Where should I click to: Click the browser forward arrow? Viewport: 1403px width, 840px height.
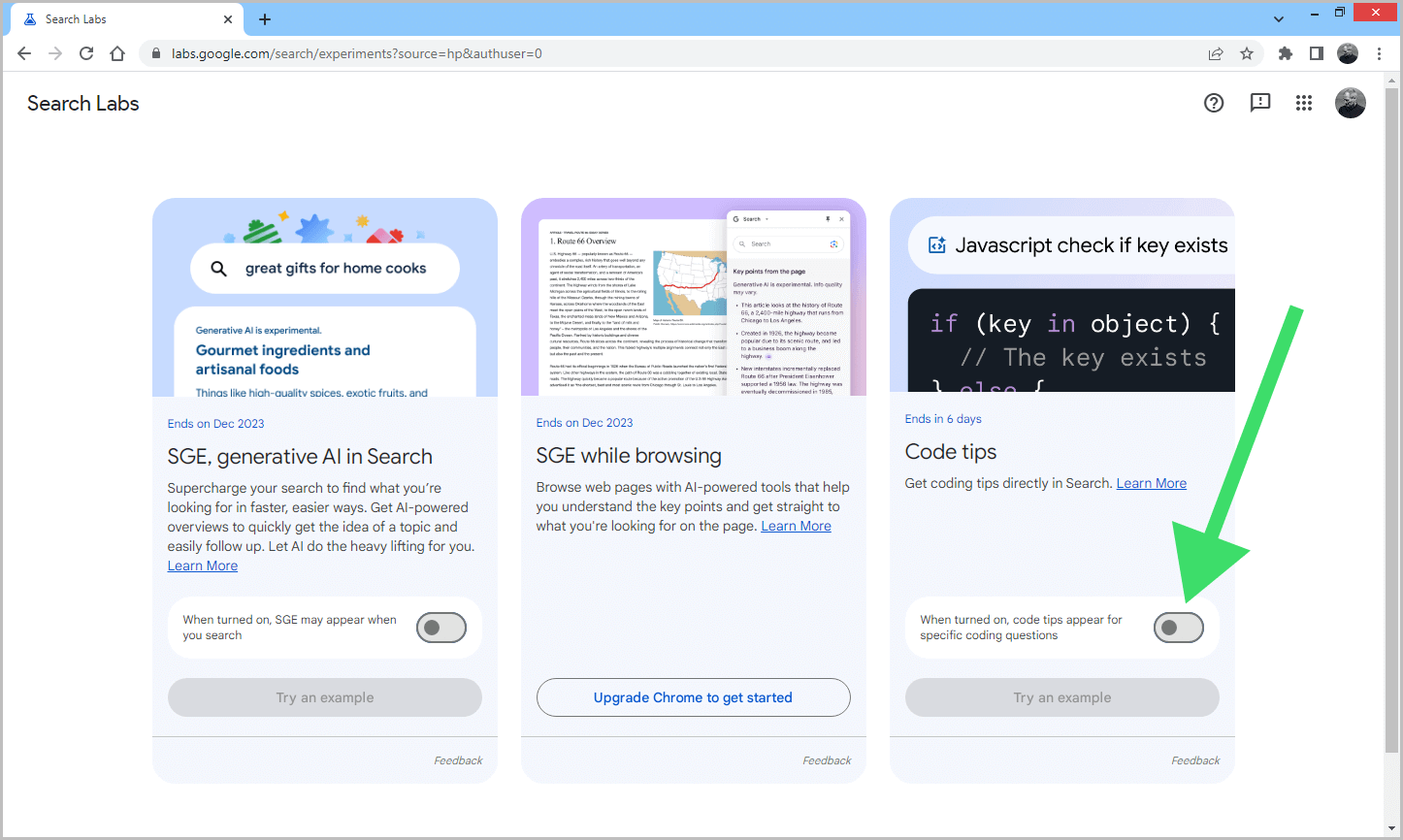[x=55, y=54]
